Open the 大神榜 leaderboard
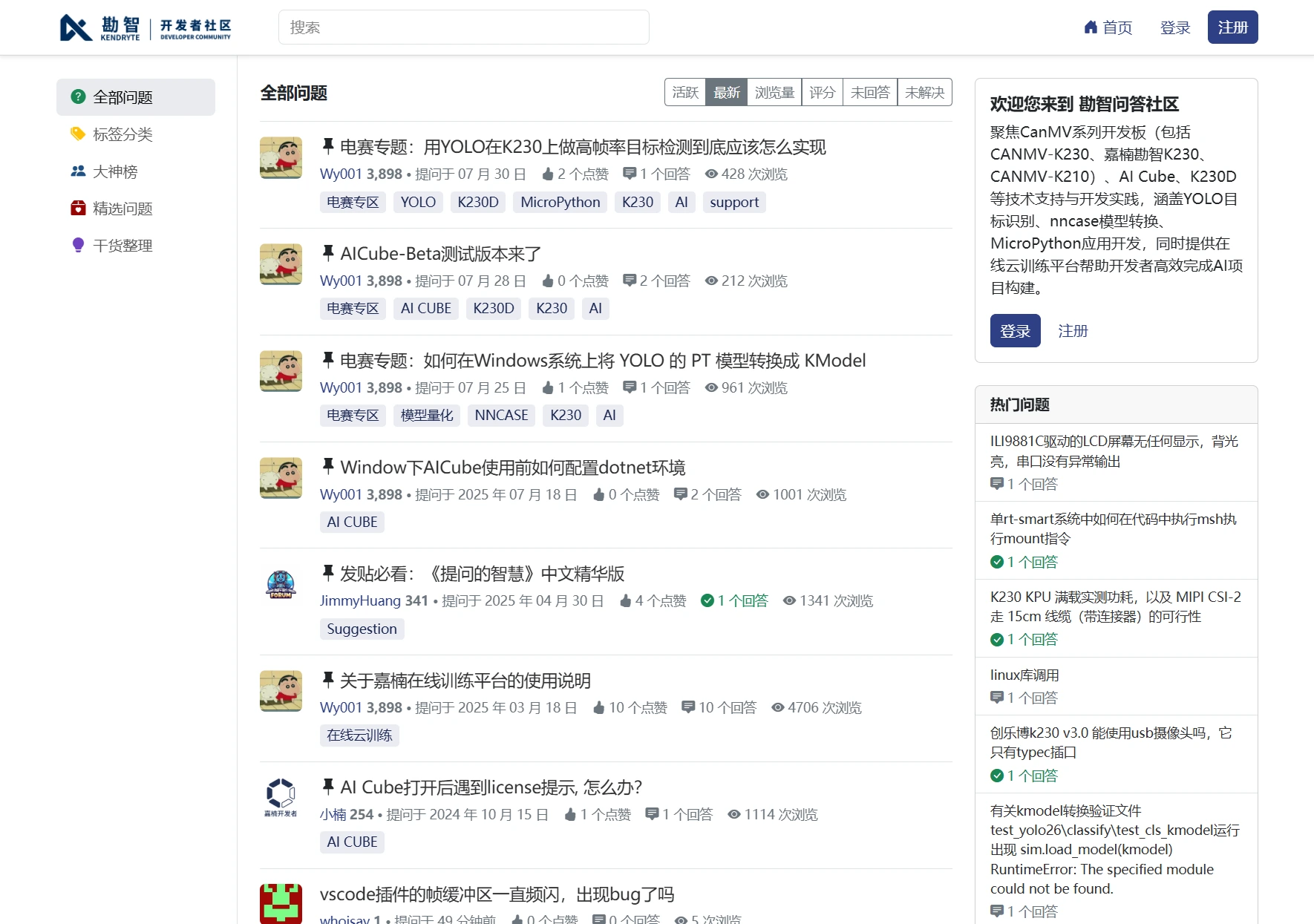 [x=136, y=171]
